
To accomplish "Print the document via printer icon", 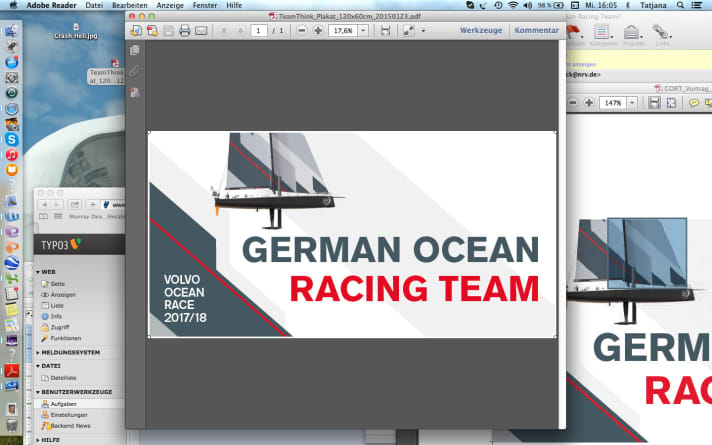I will click(184, 30).
